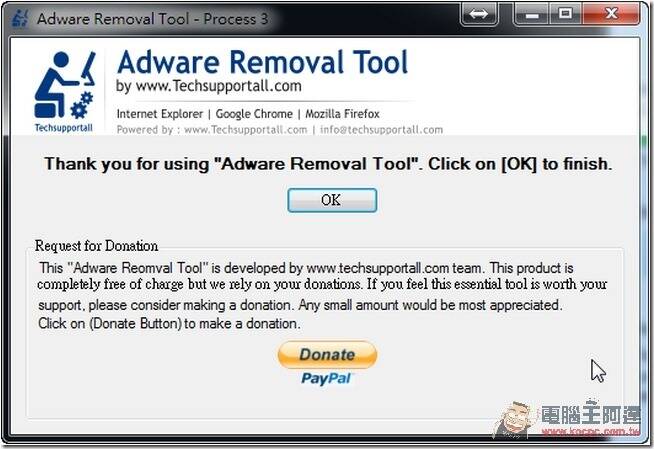
Task: Click the yellow Donate button
Action: (x=327, y=355)
